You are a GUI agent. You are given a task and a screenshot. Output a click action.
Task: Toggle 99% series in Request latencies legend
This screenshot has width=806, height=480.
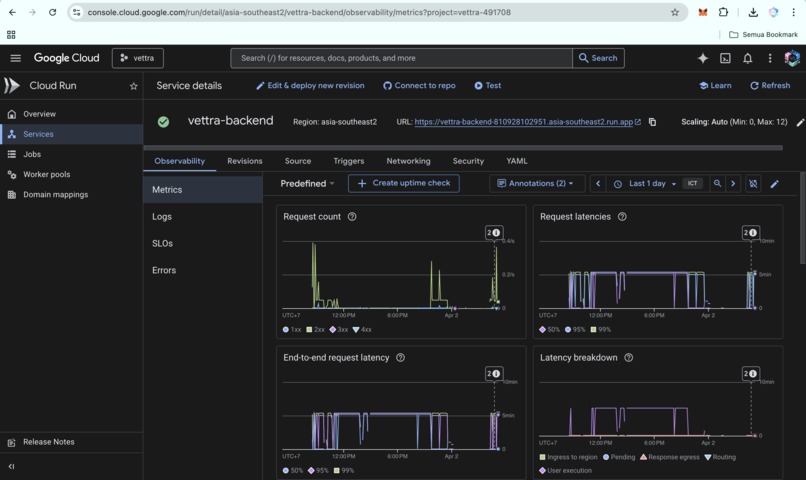pos(601,329)
